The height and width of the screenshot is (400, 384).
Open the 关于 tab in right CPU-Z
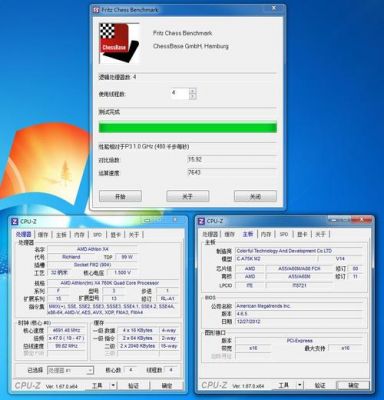[x=320, y=234]
